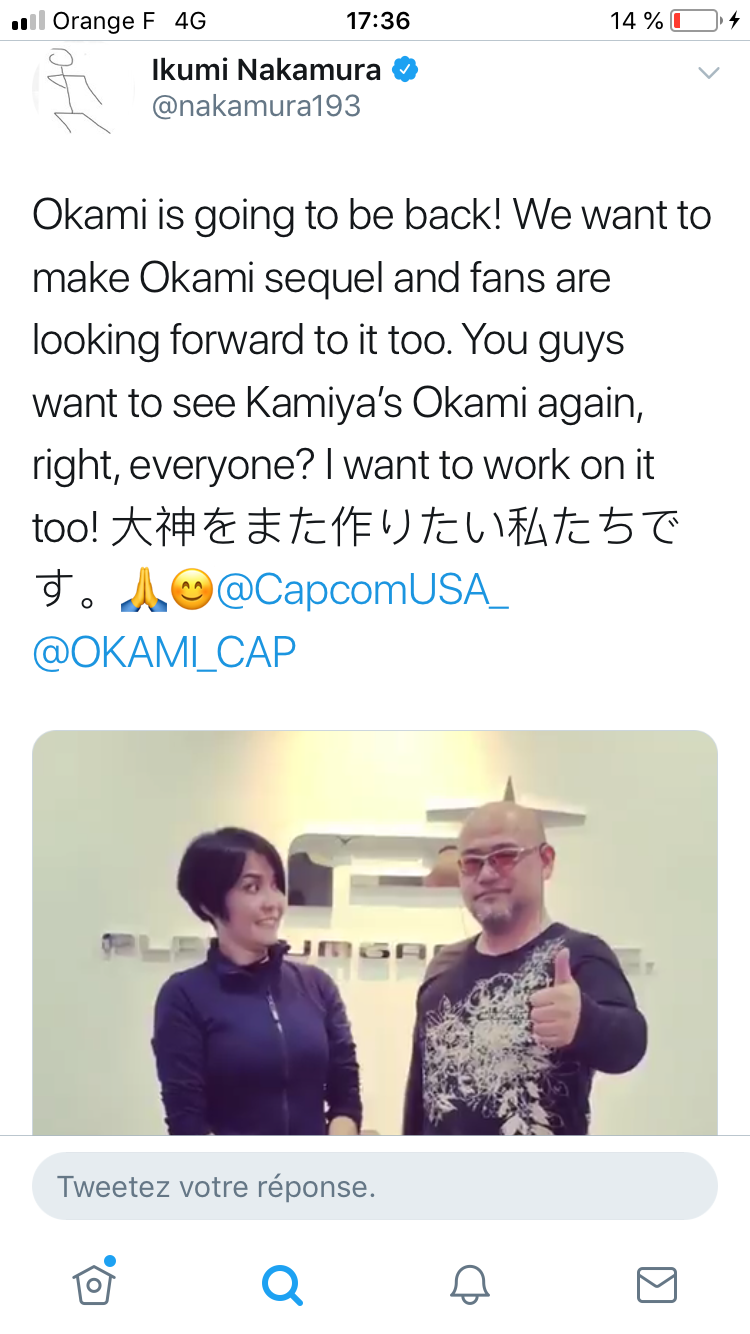Screen dimensions: 750x1334
Task: Tap the 17:36 clock in the status bar
Action: pyautogui.click(x=378, y=20)
